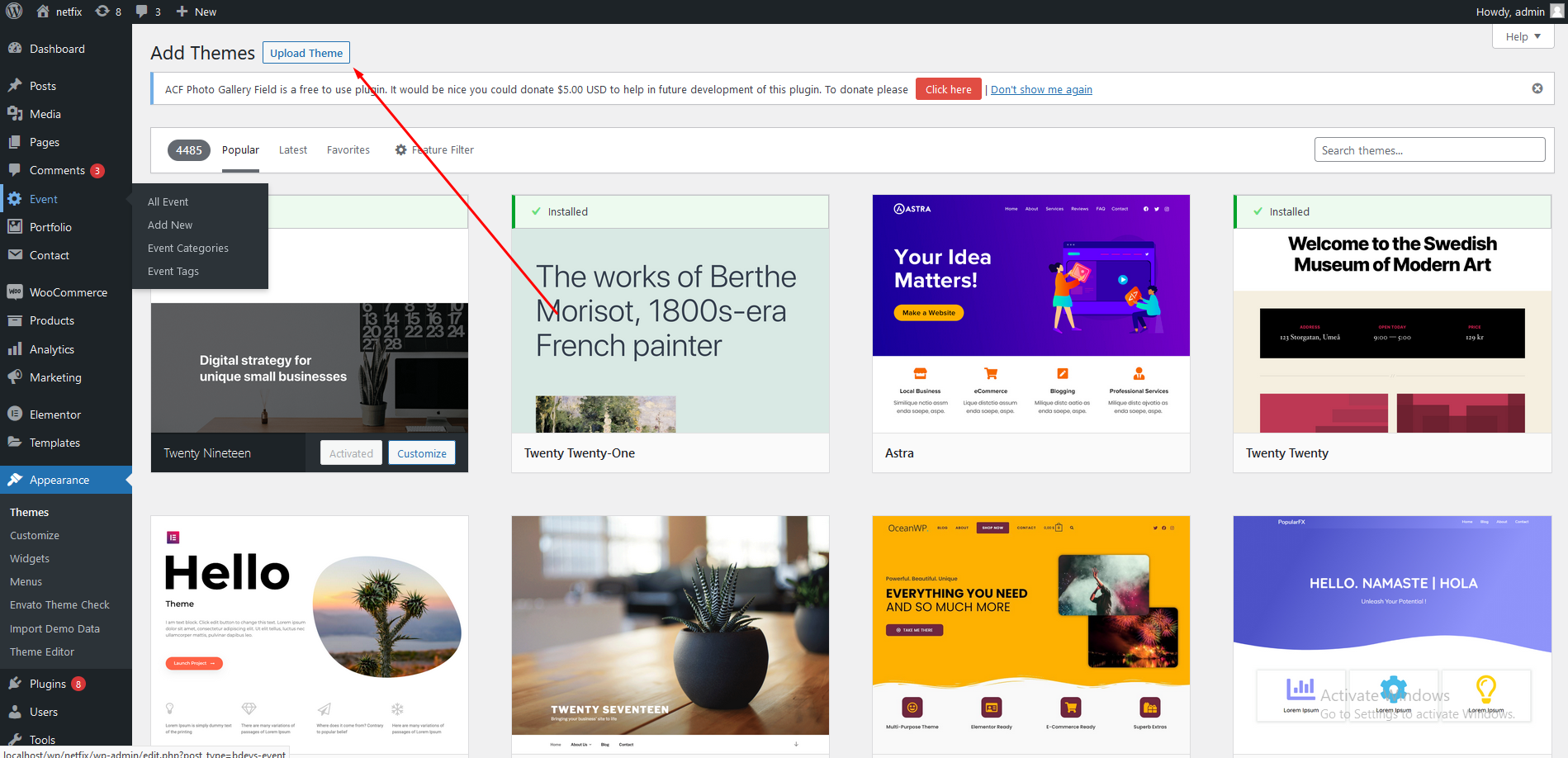1568x758 pixels.
Task: Expand the Help dropdown
Action: click(1523, 36)
